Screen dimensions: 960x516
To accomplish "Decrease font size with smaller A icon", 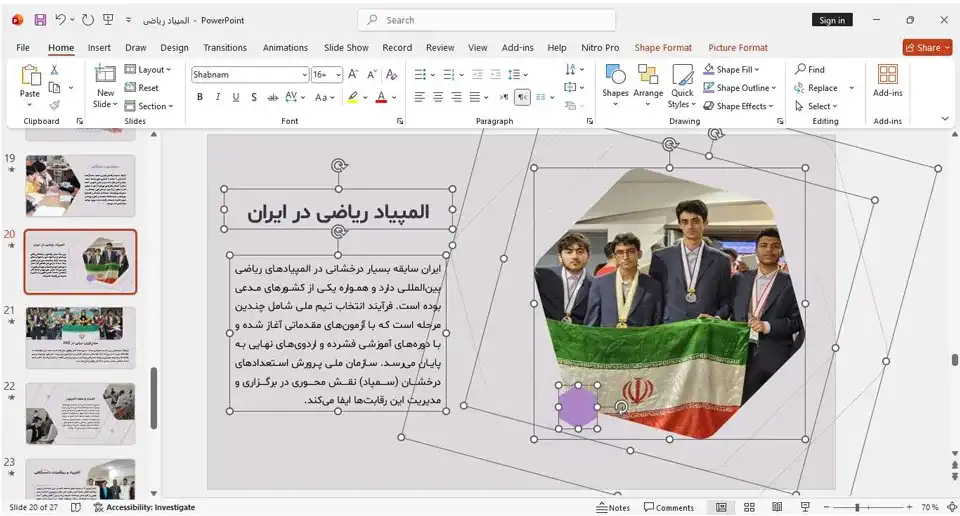I will coord(372,75).
